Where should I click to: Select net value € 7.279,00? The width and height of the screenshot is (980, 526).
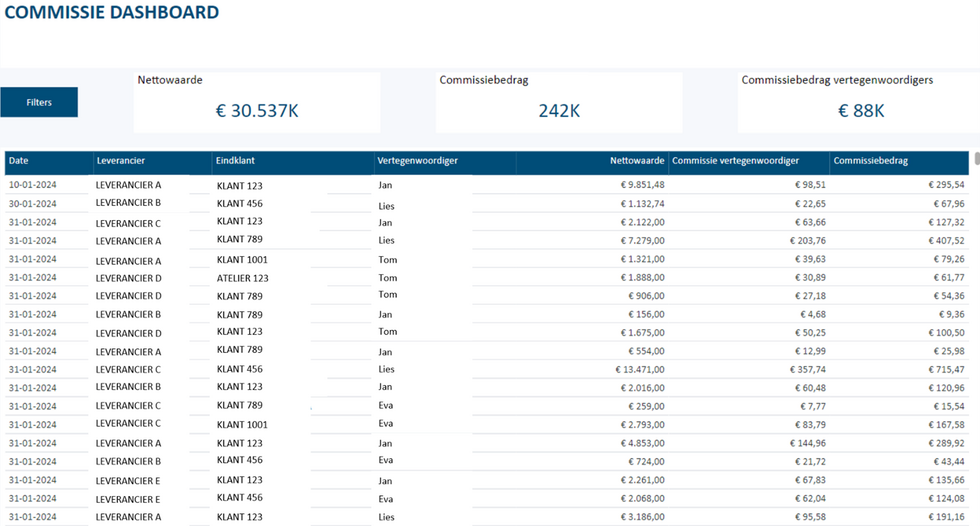tap(642, 241)
